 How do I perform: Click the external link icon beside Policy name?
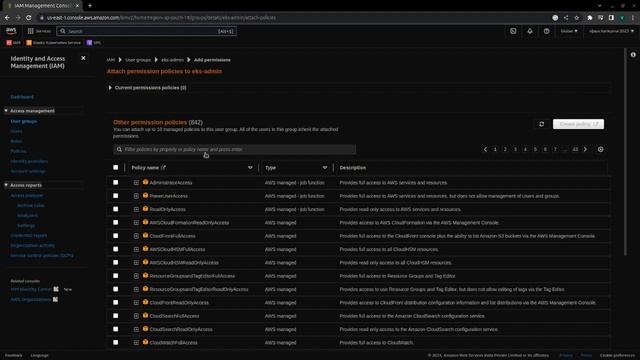(x=163, y=168)
